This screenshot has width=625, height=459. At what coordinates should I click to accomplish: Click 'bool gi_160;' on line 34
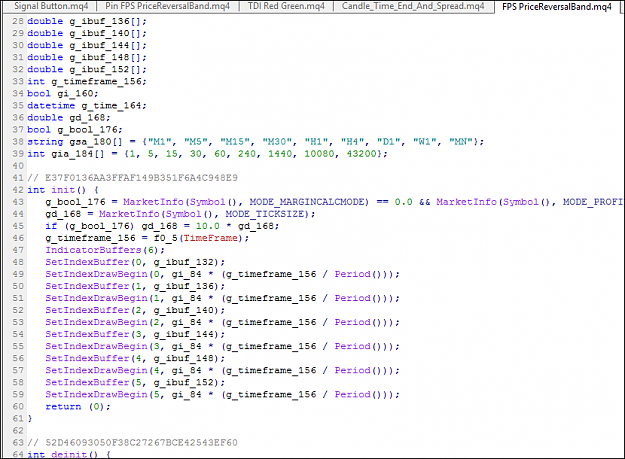pos(63,93)
